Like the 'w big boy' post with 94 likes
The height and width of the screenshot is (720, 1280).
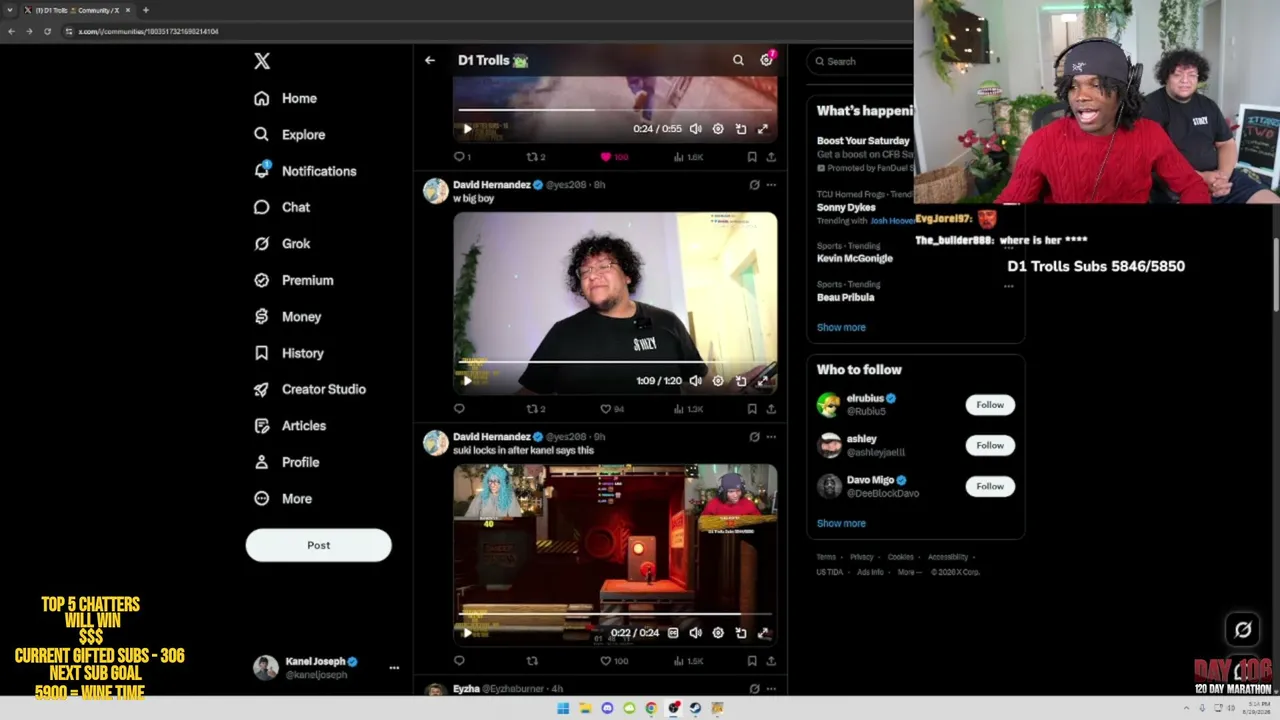pos(605,409)
